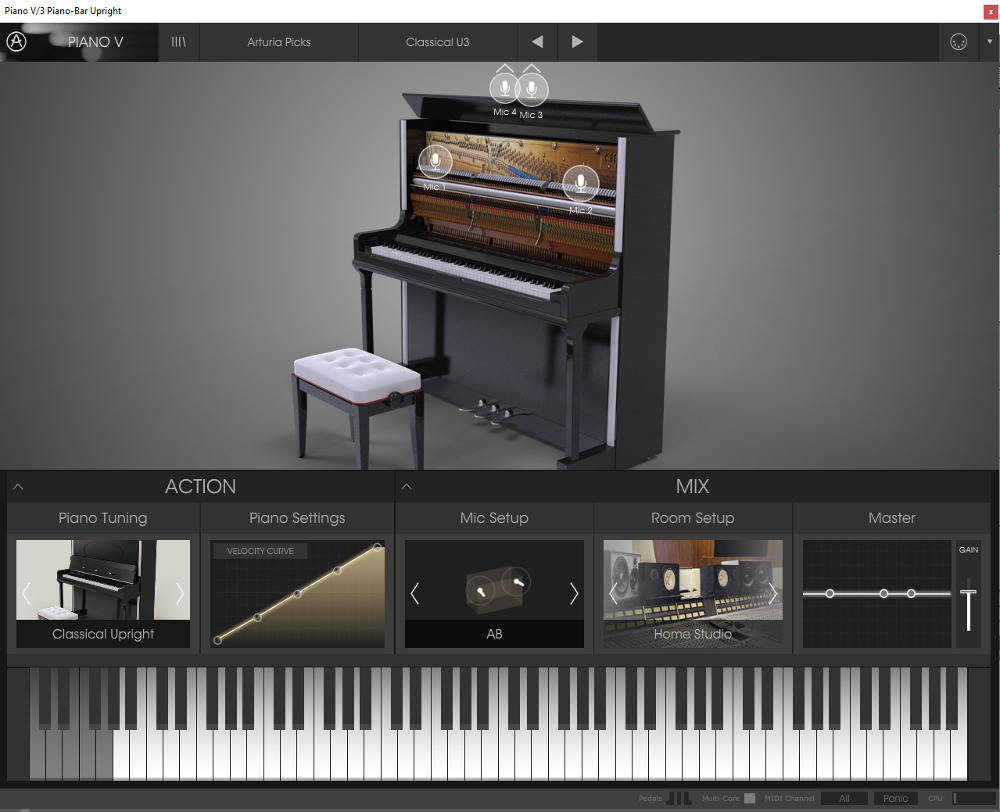The image size is (1000, 812).
Task: Click the bottom-left velocity curve point
Action: (x=217, y=640)
